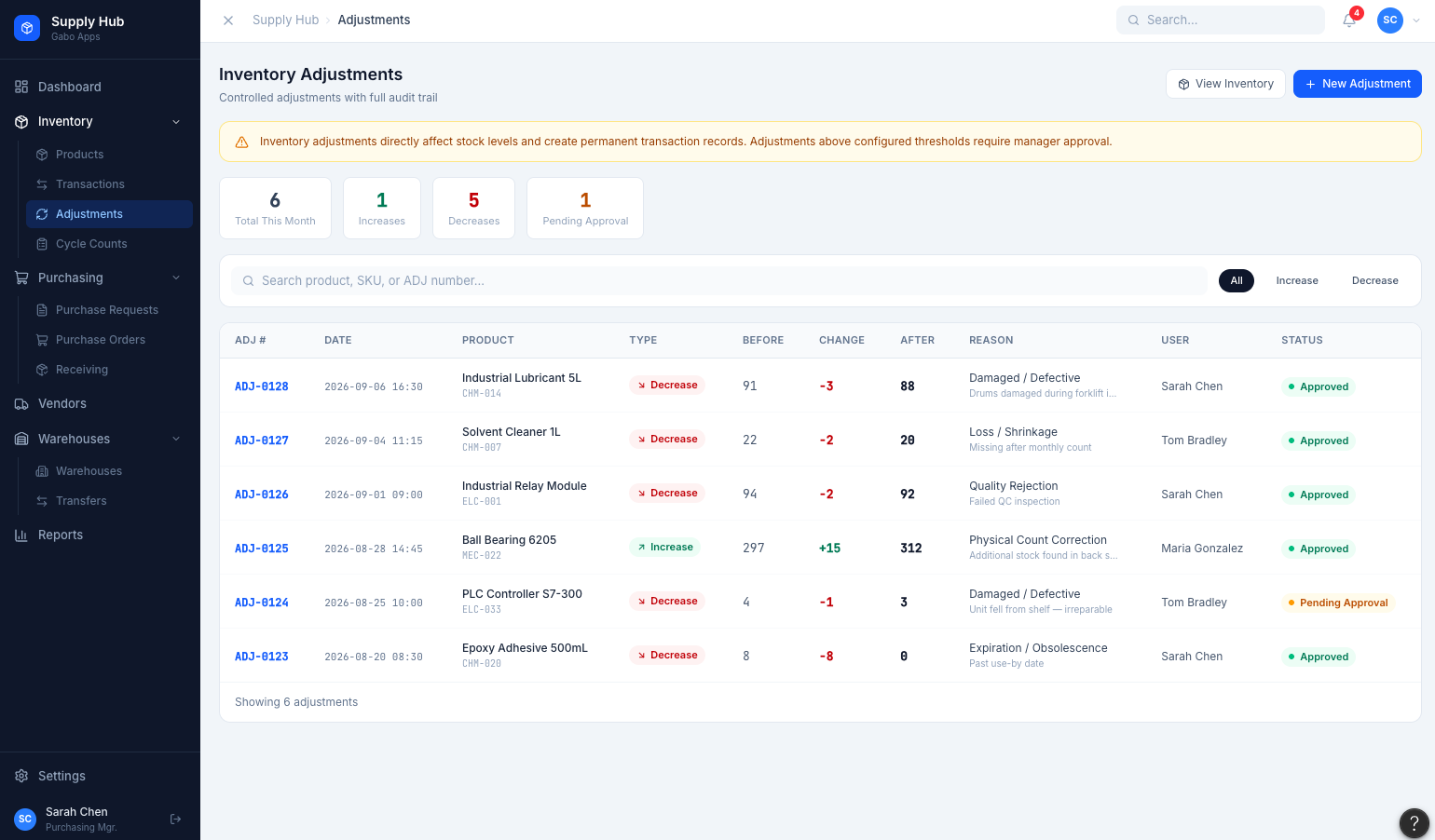Open Products in sidebar

109,155
